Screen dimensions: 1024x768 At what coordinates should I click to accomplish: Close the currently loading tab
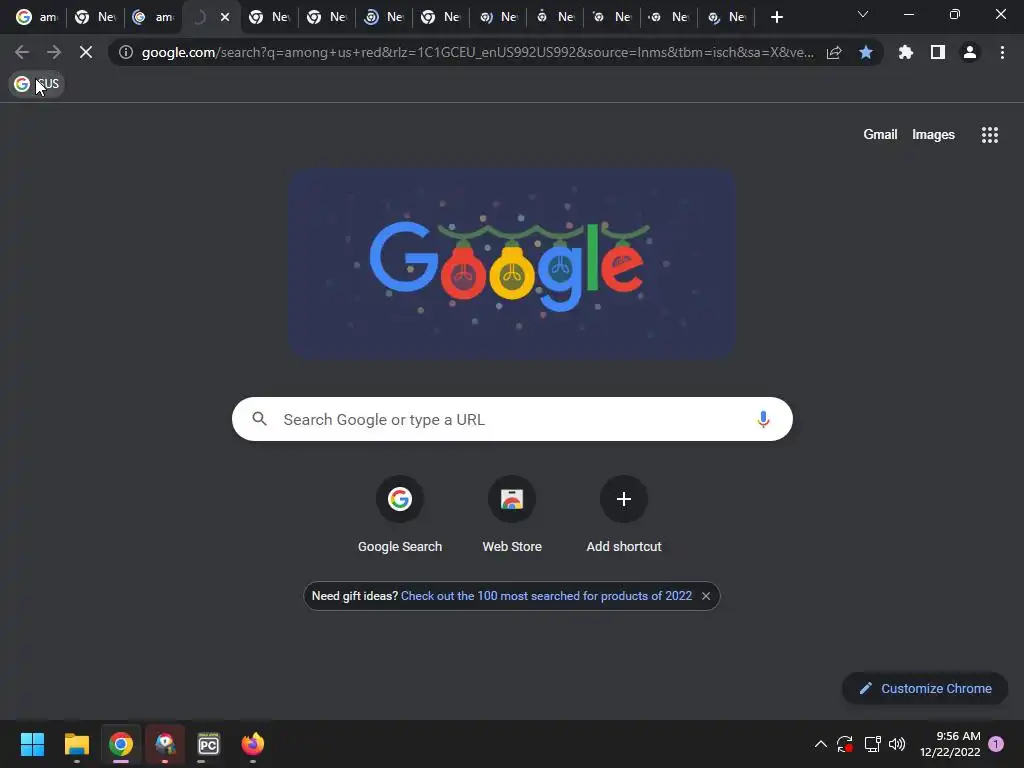coord(225,17)
